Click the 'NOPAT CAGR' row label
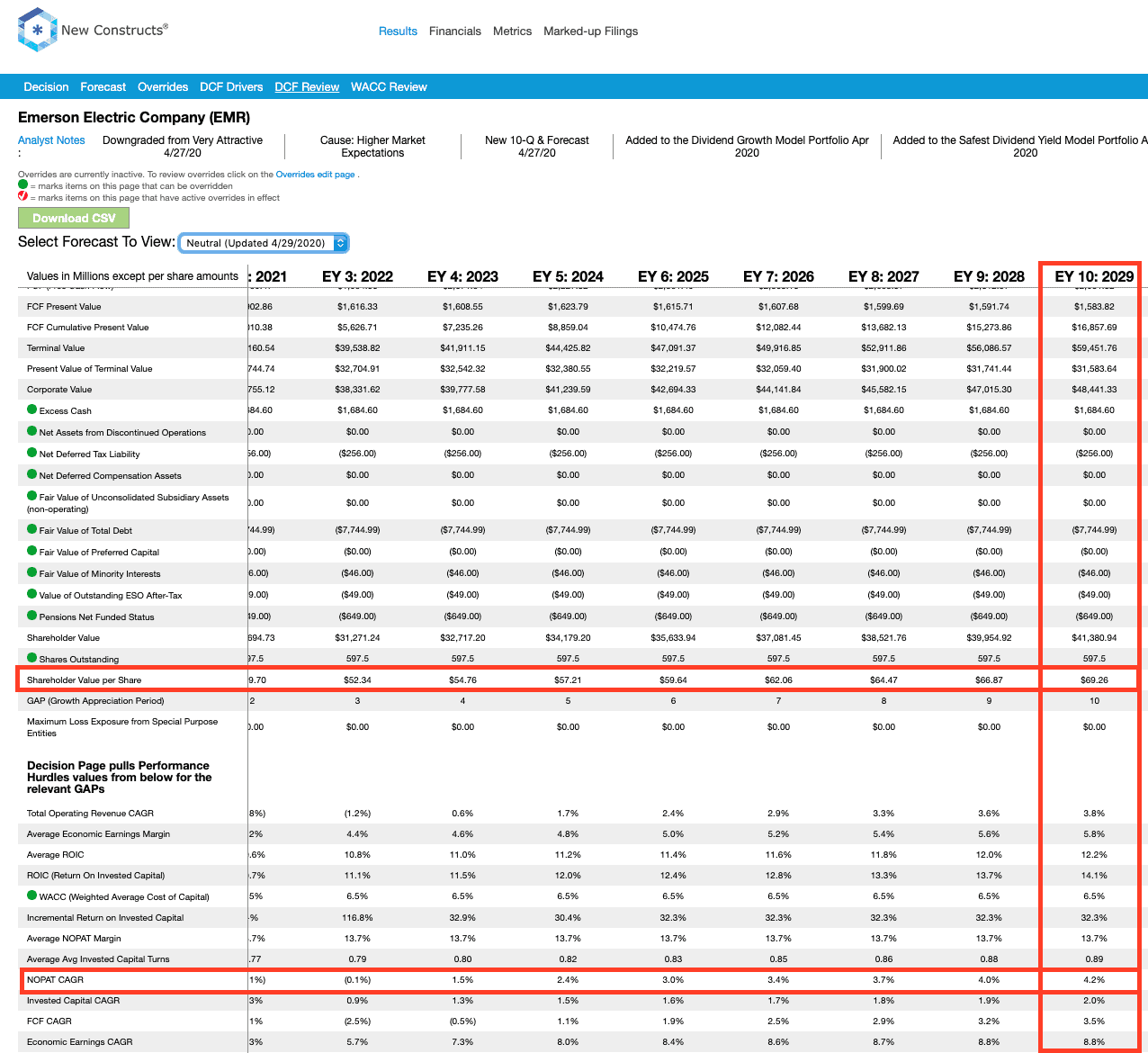This screenshot has width=1148, height=1053. pyautogui.click(x=55, y=980)
